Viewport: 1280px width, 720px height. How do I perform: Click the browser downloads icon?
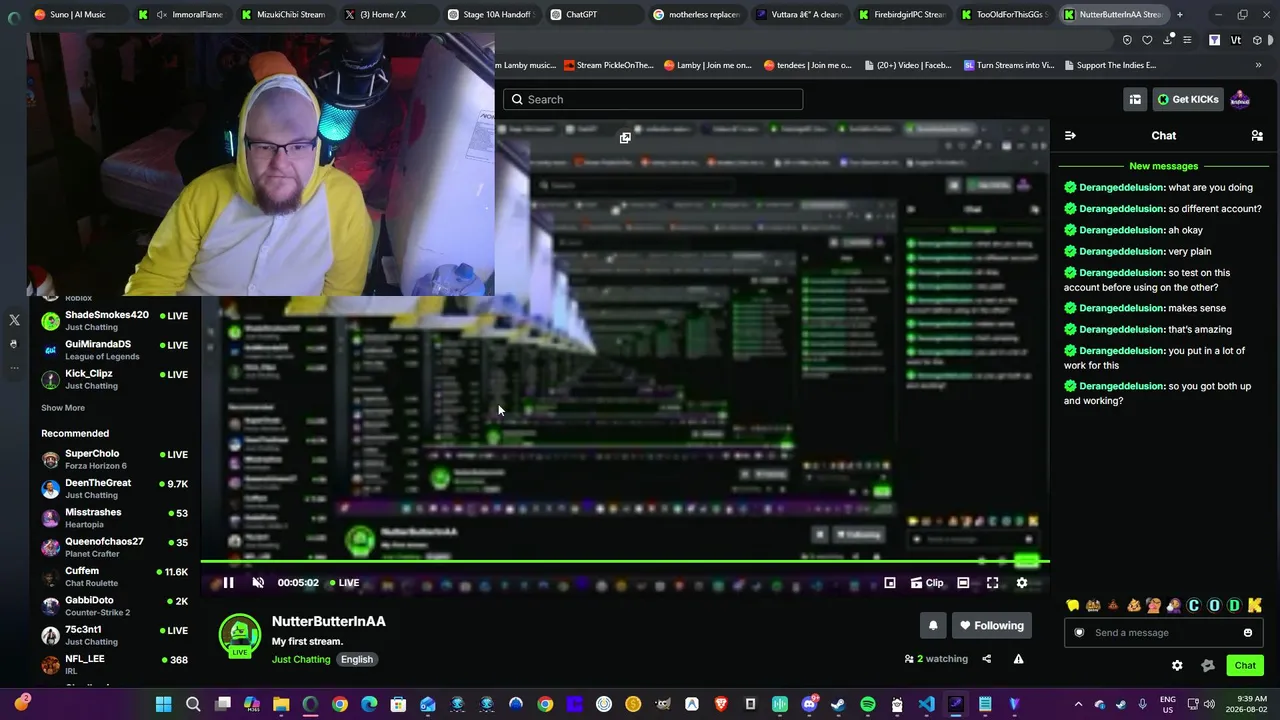(1167, 40)
